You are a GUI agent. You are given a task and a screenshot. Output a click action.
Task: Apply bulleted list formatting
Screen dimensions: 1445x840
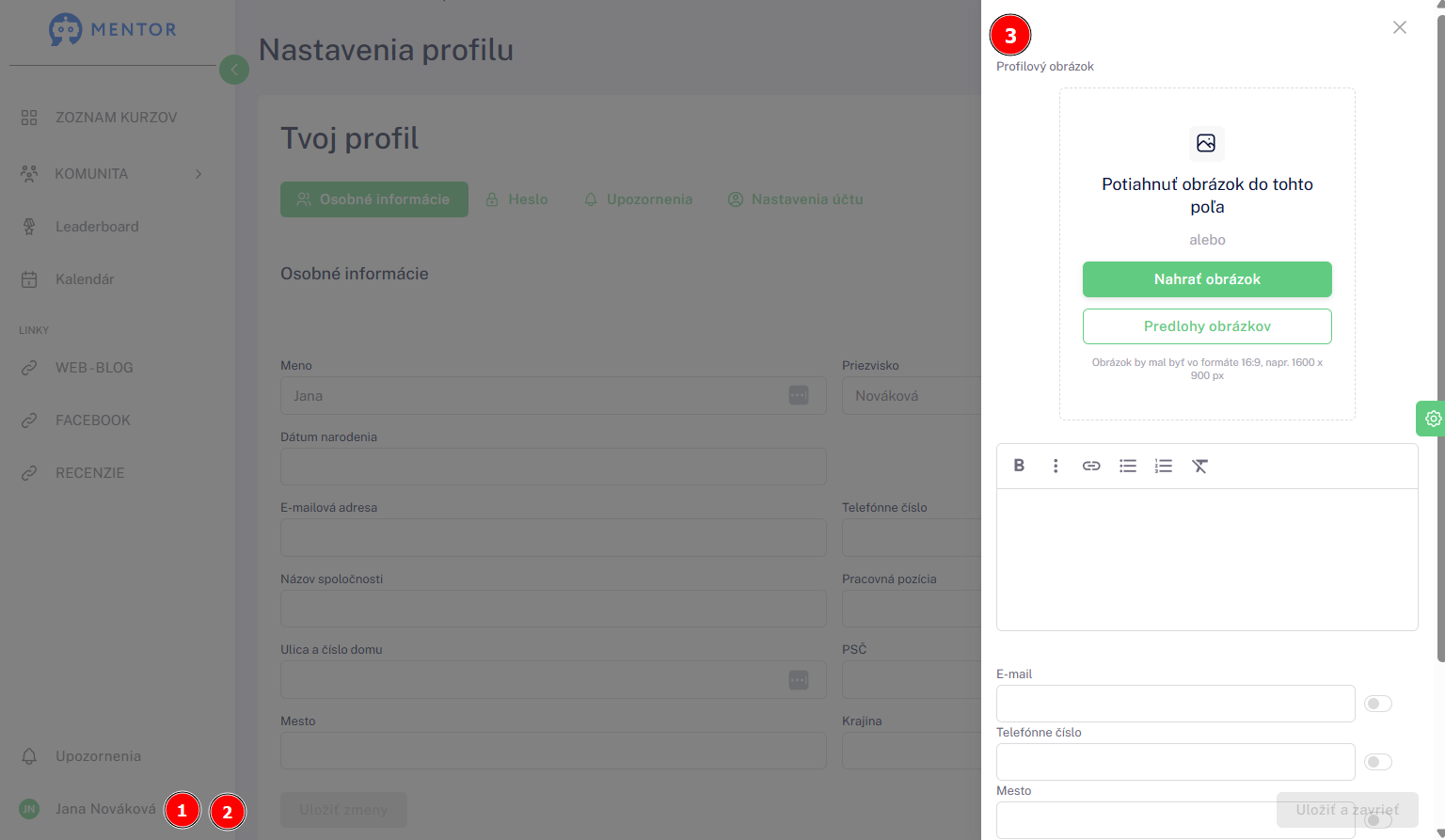point(1128,466)
